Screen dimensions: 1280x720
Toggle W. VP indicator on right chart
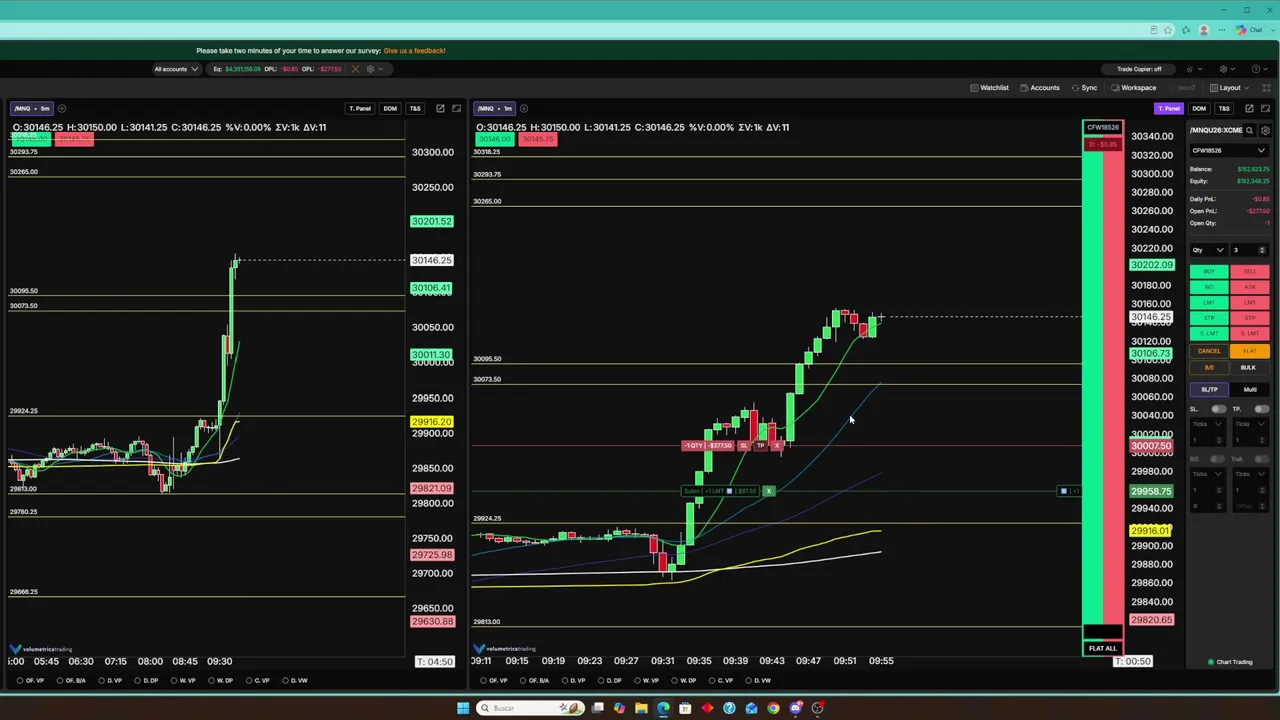(646, 680)
